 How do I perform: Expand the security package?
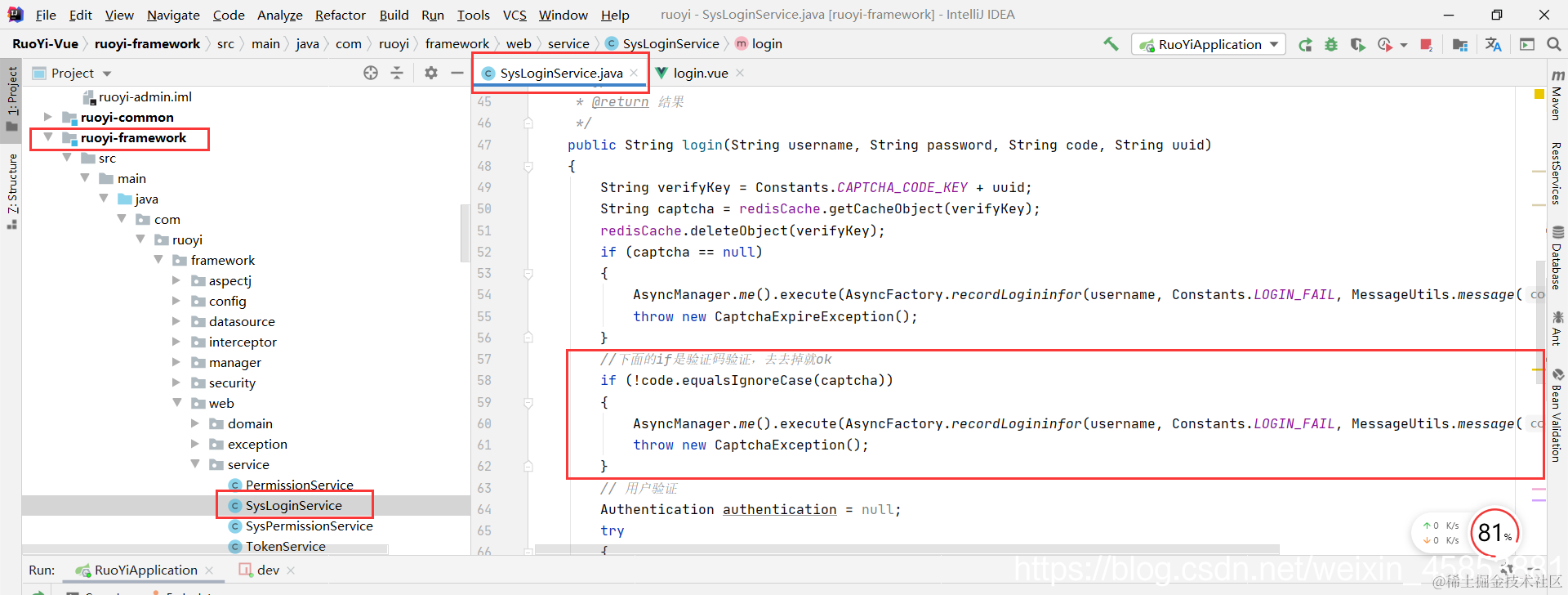click(x=176, y=382)
